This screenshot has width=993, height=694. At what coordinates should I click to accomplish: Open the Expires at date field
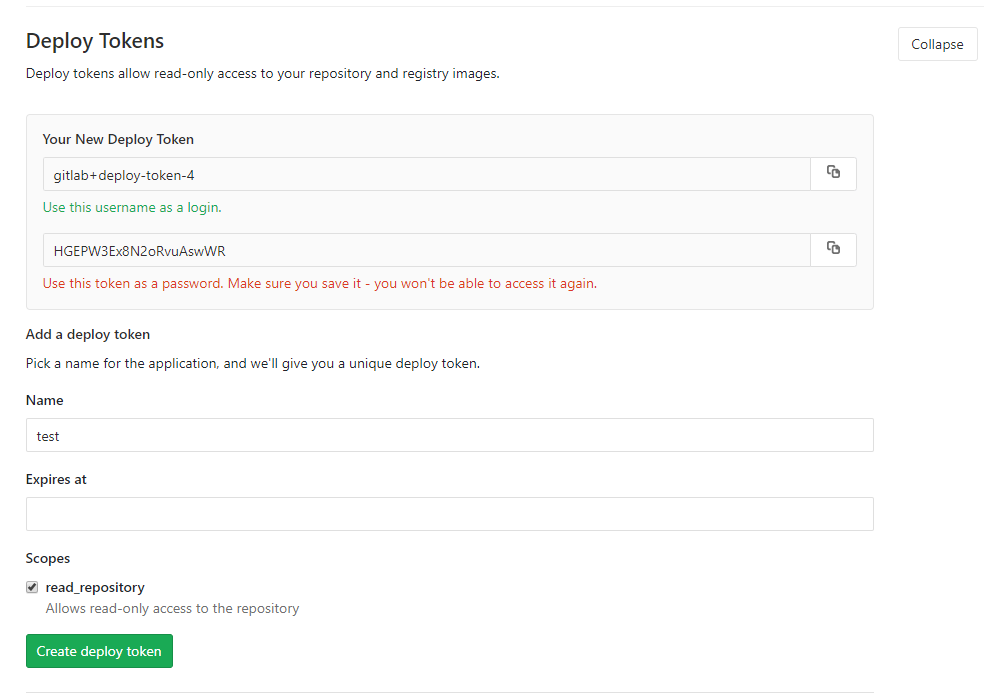[449, 514]
